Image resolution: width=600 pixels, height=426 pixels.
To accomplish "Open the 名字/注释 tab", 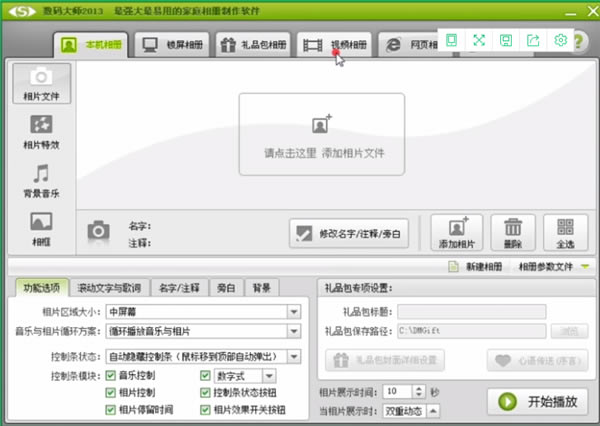I will pos(179,288).
